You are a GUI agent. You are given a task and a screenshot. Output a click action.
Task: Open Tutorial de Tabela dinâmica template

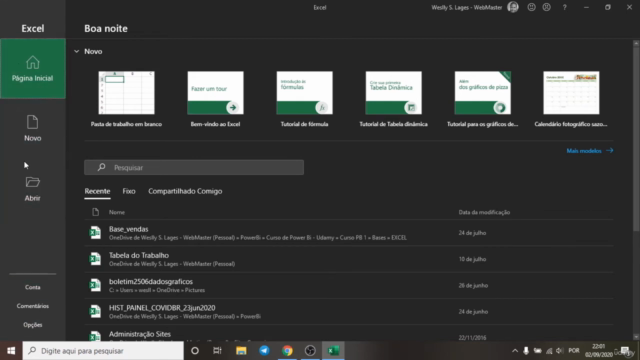[x=393, y=99]
